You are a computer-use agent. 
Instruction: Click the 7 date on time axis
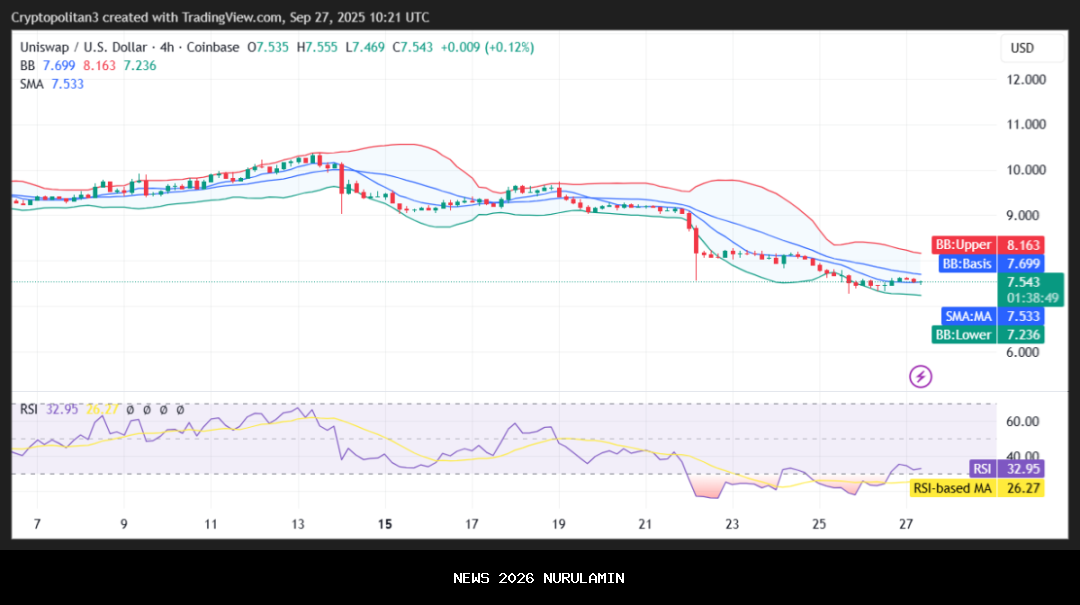(37, 523)
